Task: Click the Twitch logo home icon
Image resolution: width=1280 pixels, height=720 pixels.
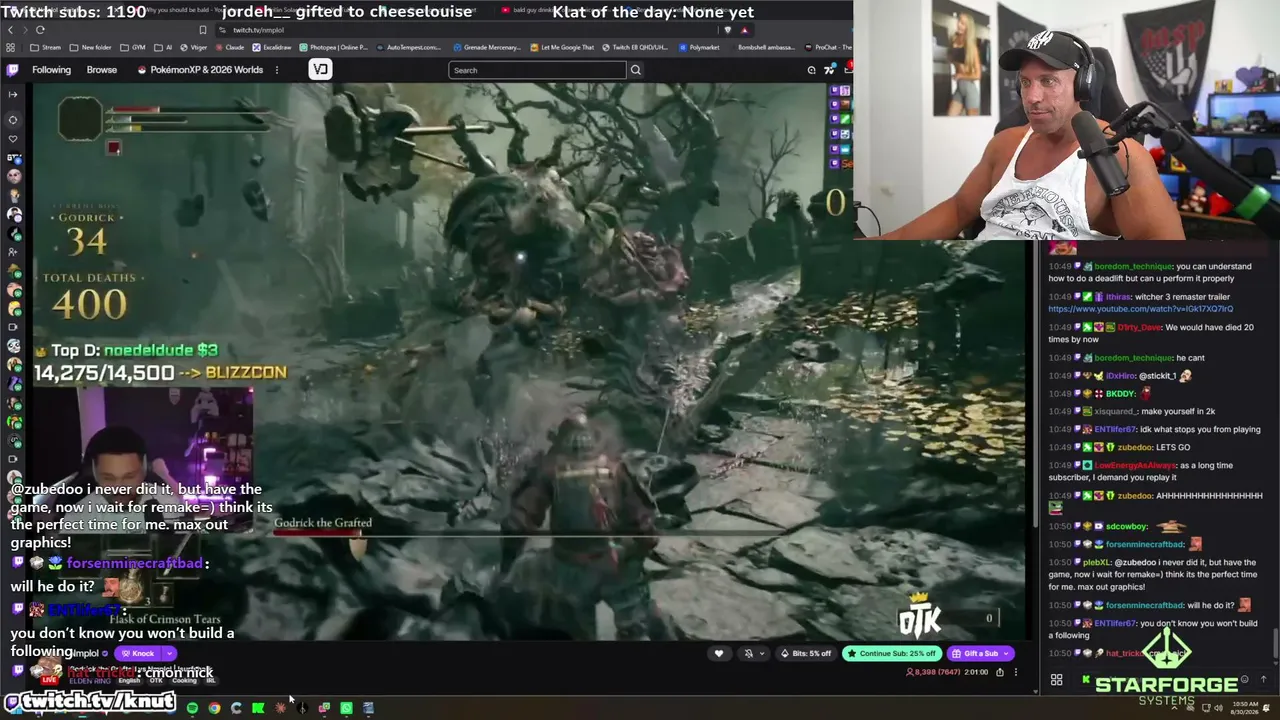Action: pyautogui.click(x=12, y=70)
